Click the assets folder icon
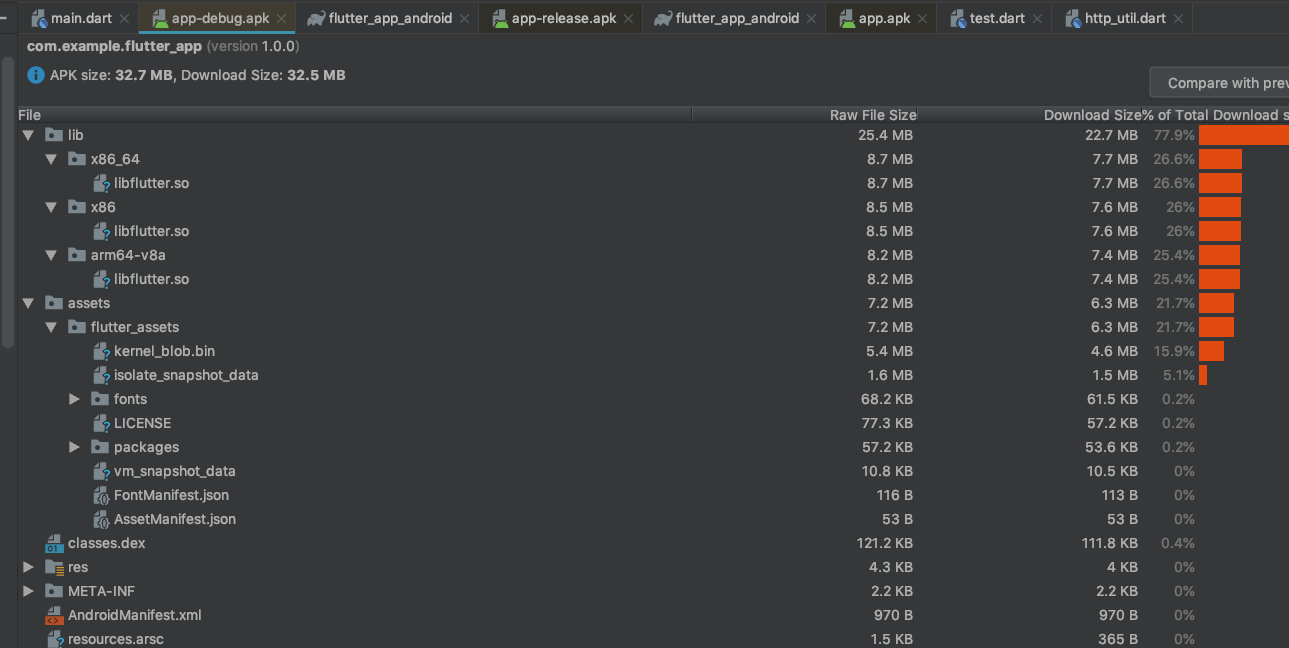Viewport: 1289px width, 648px height. (54, 303)
